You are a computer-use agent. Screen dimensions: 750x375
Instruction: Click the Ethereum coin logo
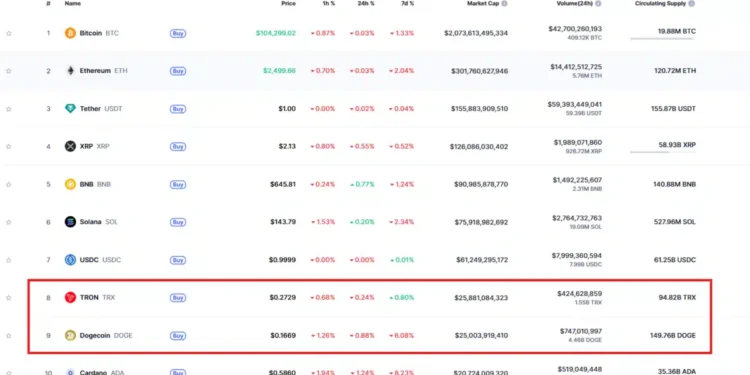click(70, 71)
